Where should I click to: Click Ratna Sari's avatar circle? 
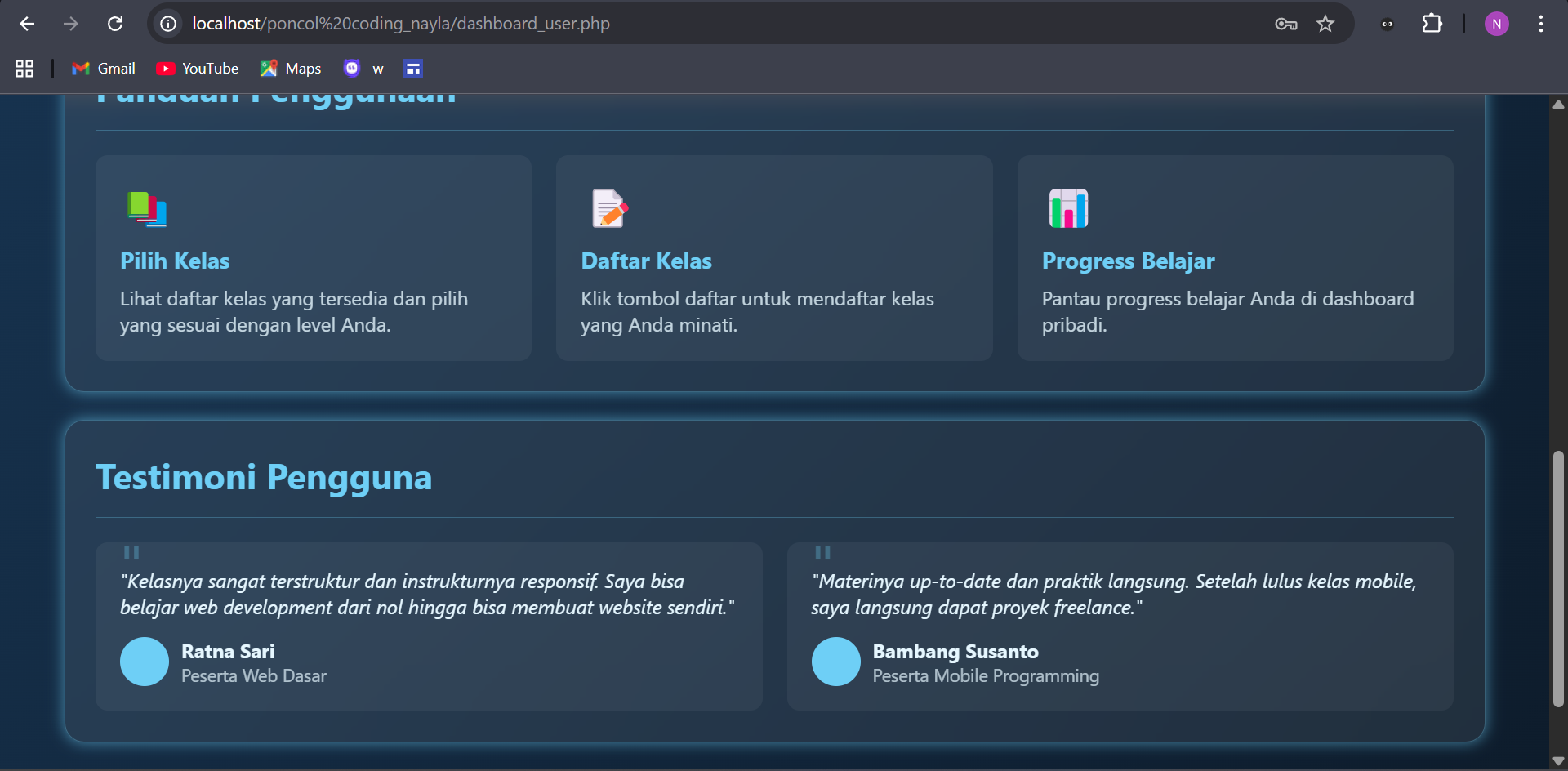pos(145,662)
